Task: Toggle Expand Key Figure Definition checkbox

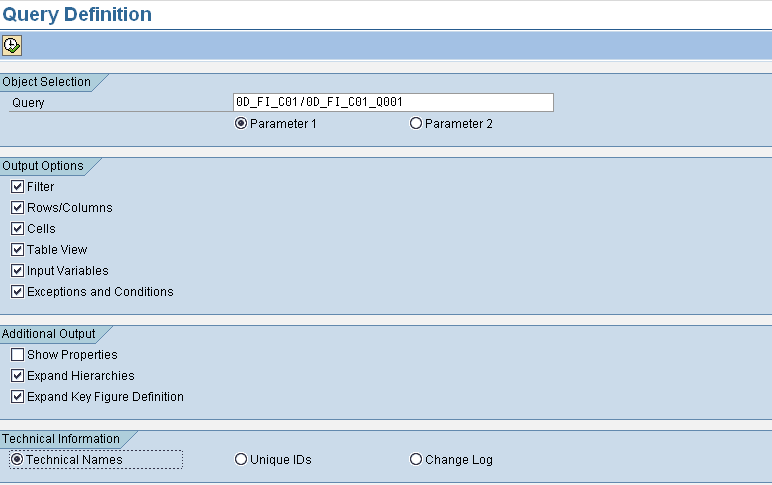Action: pyautogui.click(x=17, y=397)
